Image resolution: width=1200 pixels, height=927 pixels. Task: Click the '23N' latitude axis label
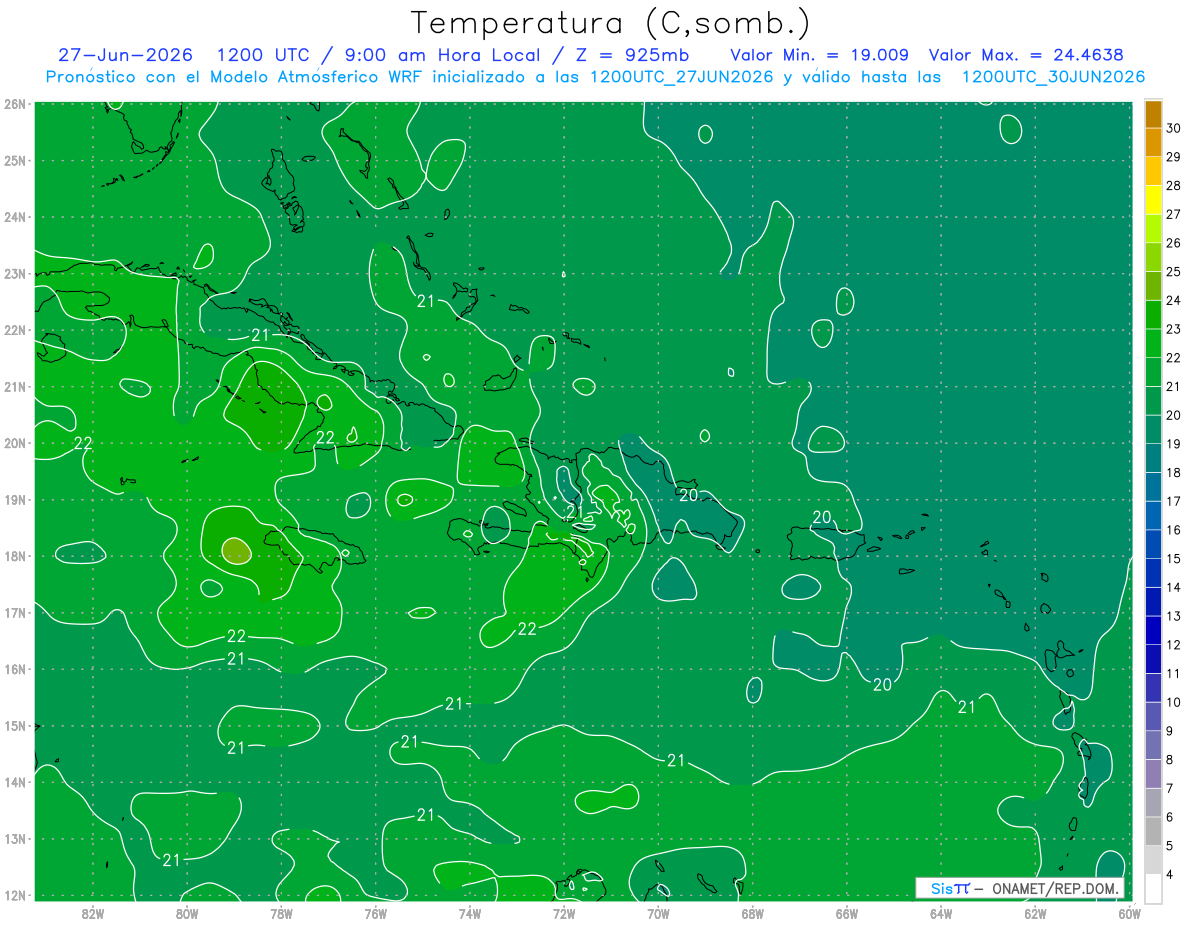click(15, 273)
